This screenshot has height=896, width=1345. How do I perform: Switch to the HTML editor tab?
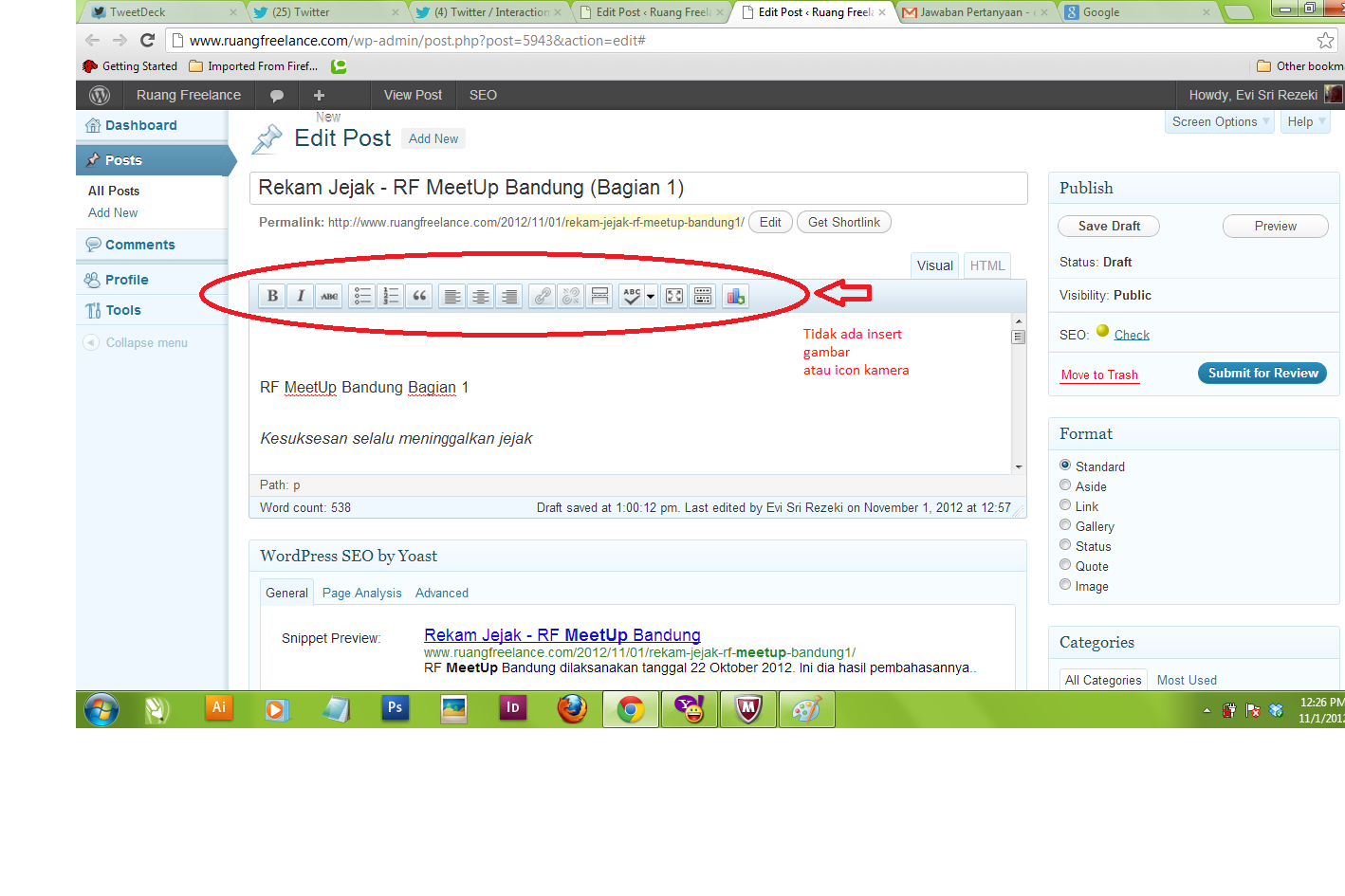[986, 265]
